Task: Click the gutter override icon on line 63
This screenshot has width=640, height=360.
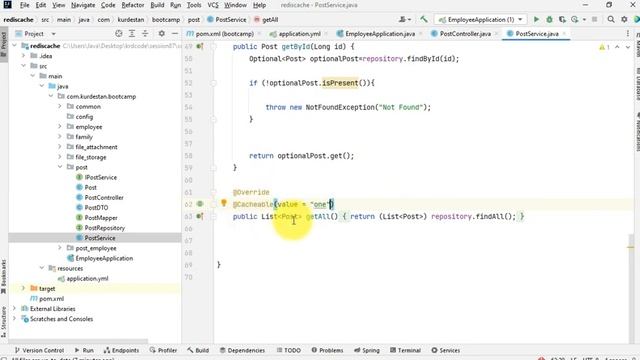Action: coord(200,216)
